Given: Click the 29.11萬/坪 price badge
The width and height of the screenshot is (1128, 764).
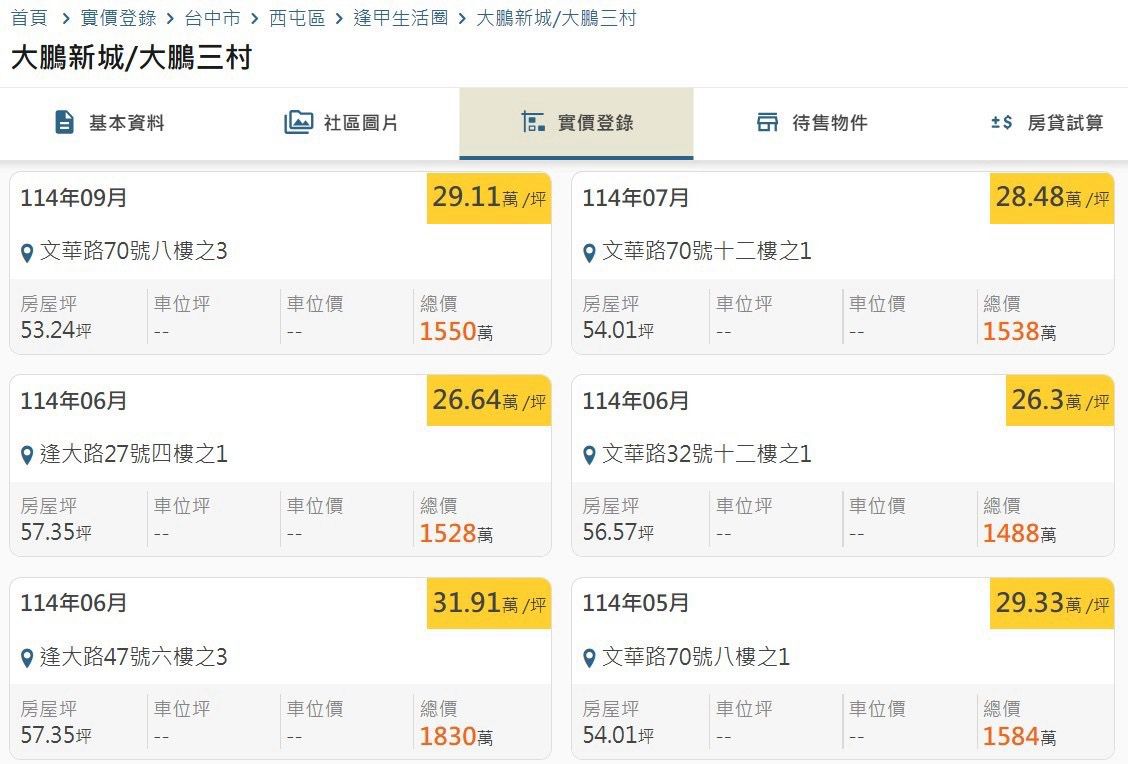Looking at the screenshot, I should (489, 197).
